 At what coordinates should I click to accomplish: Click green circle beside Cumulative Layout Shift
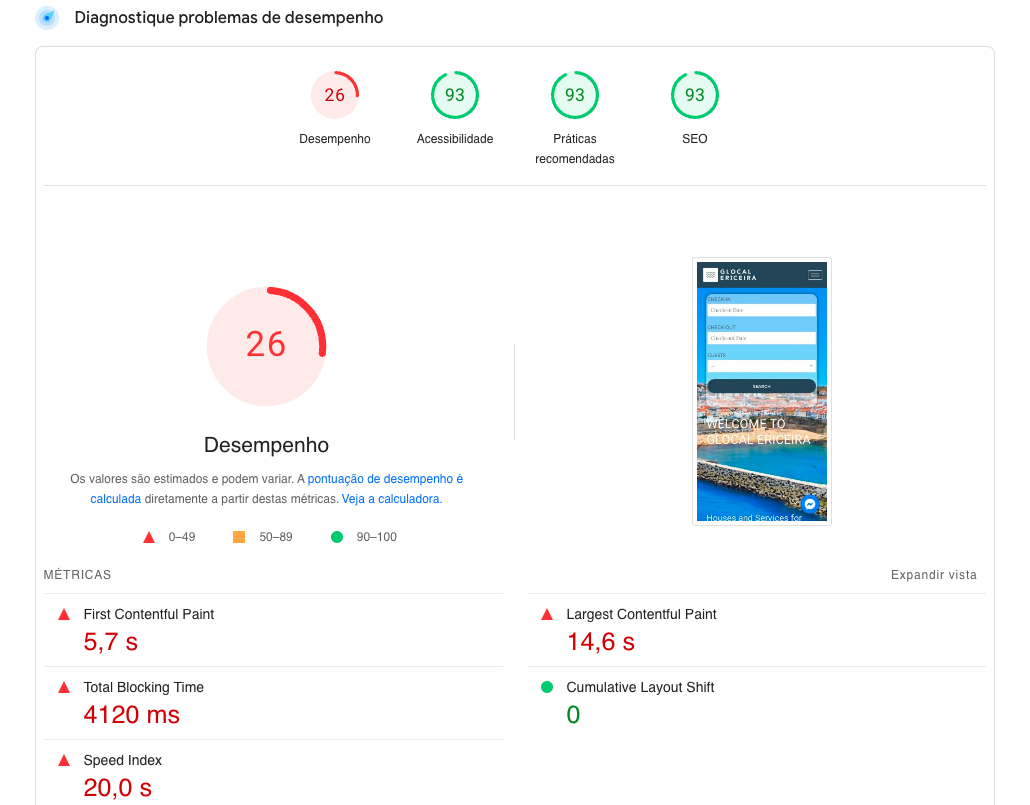pyautogui.click(x=547, y=688)
